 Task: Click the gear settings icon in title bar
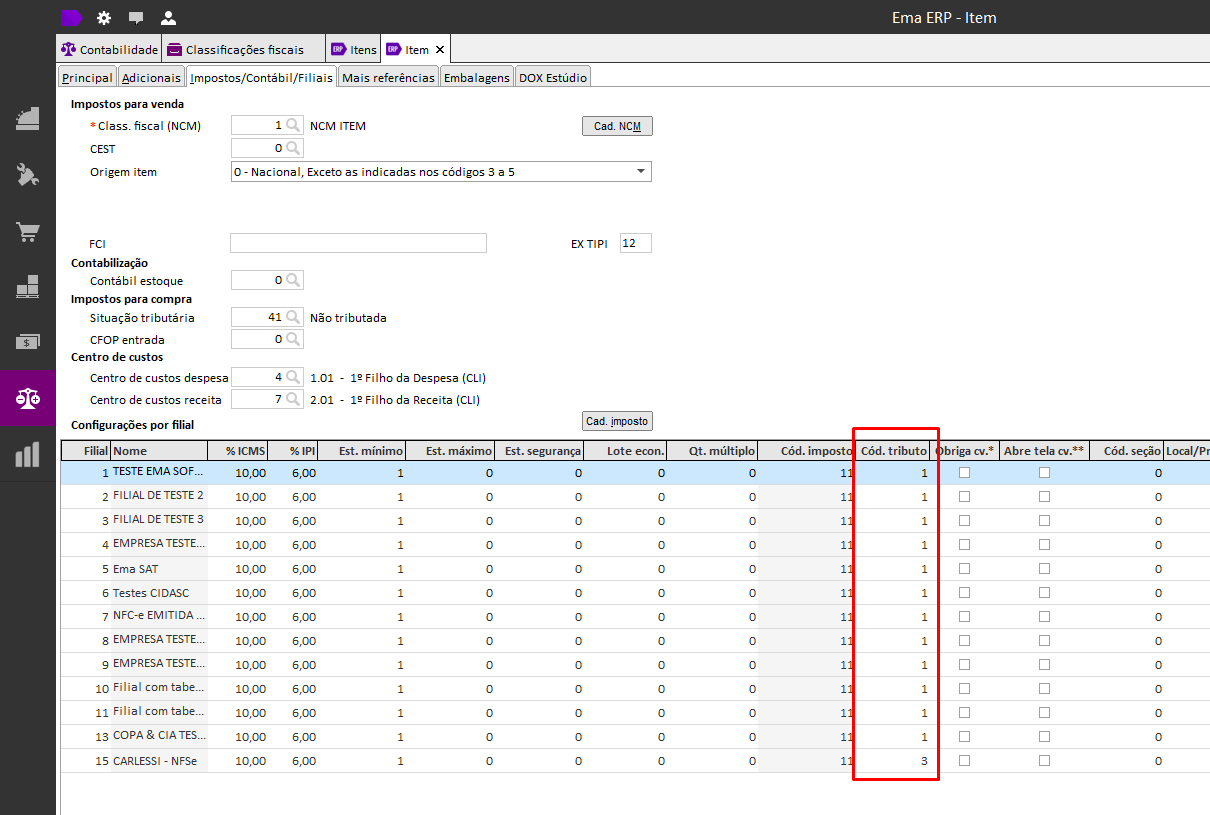[x=104, y=18]
